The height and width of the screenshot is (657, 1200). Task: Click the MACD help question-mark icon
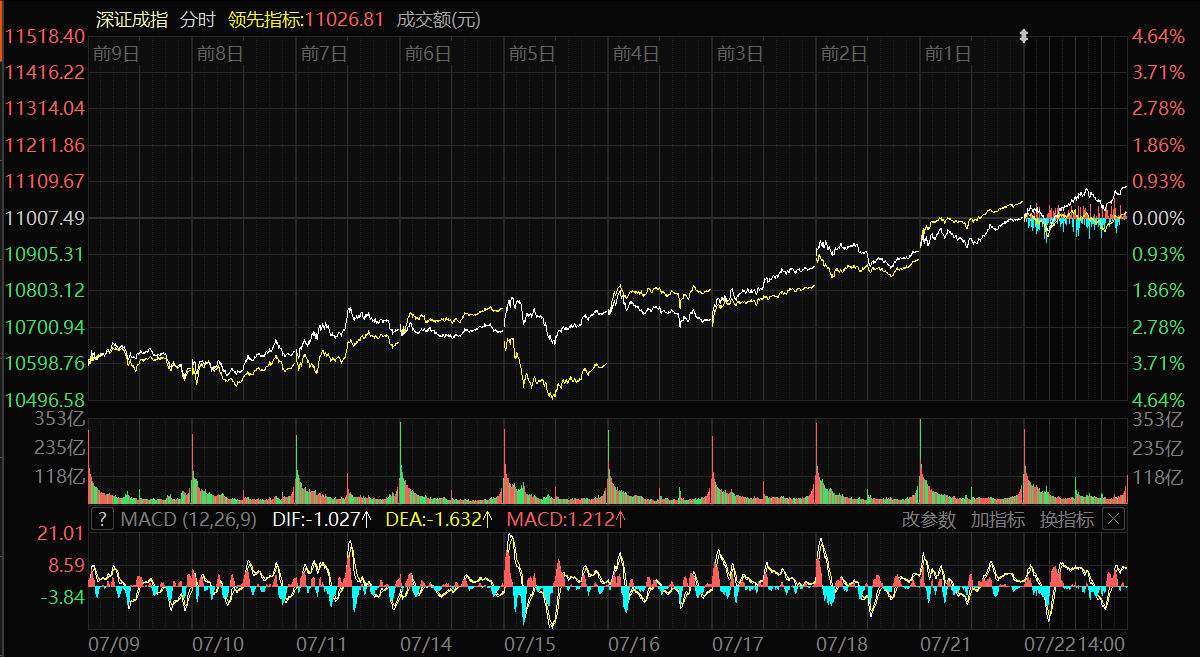tap(102, 519)
